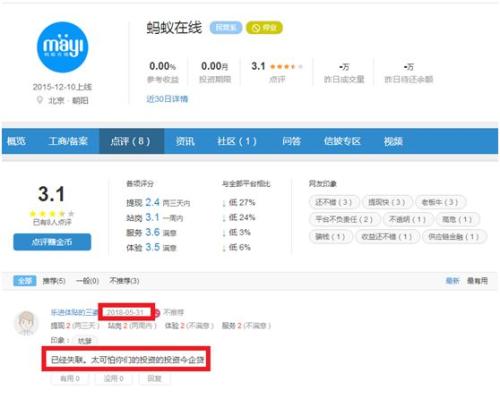Go to the 社区 (1) tab

click(237, 141)
